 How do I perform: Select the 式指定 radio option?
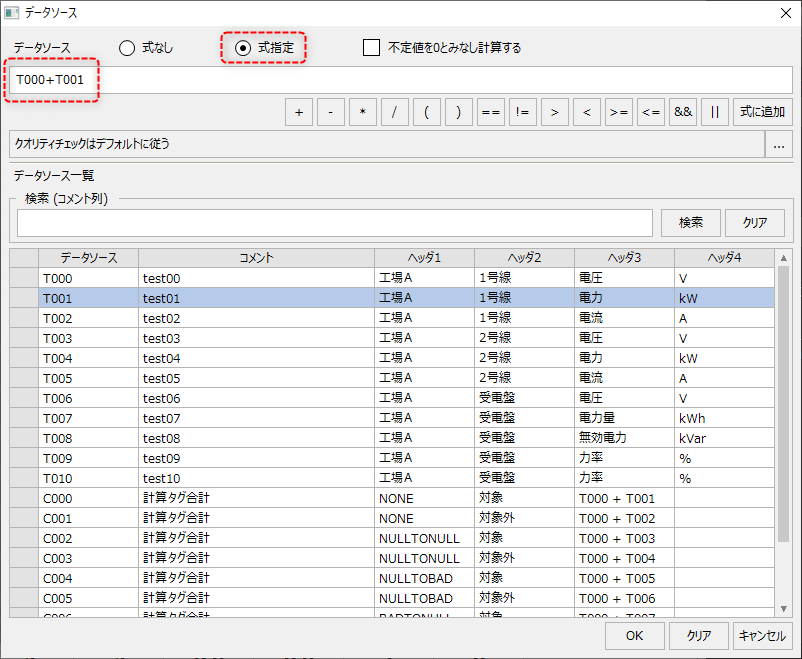pos(243,47)
